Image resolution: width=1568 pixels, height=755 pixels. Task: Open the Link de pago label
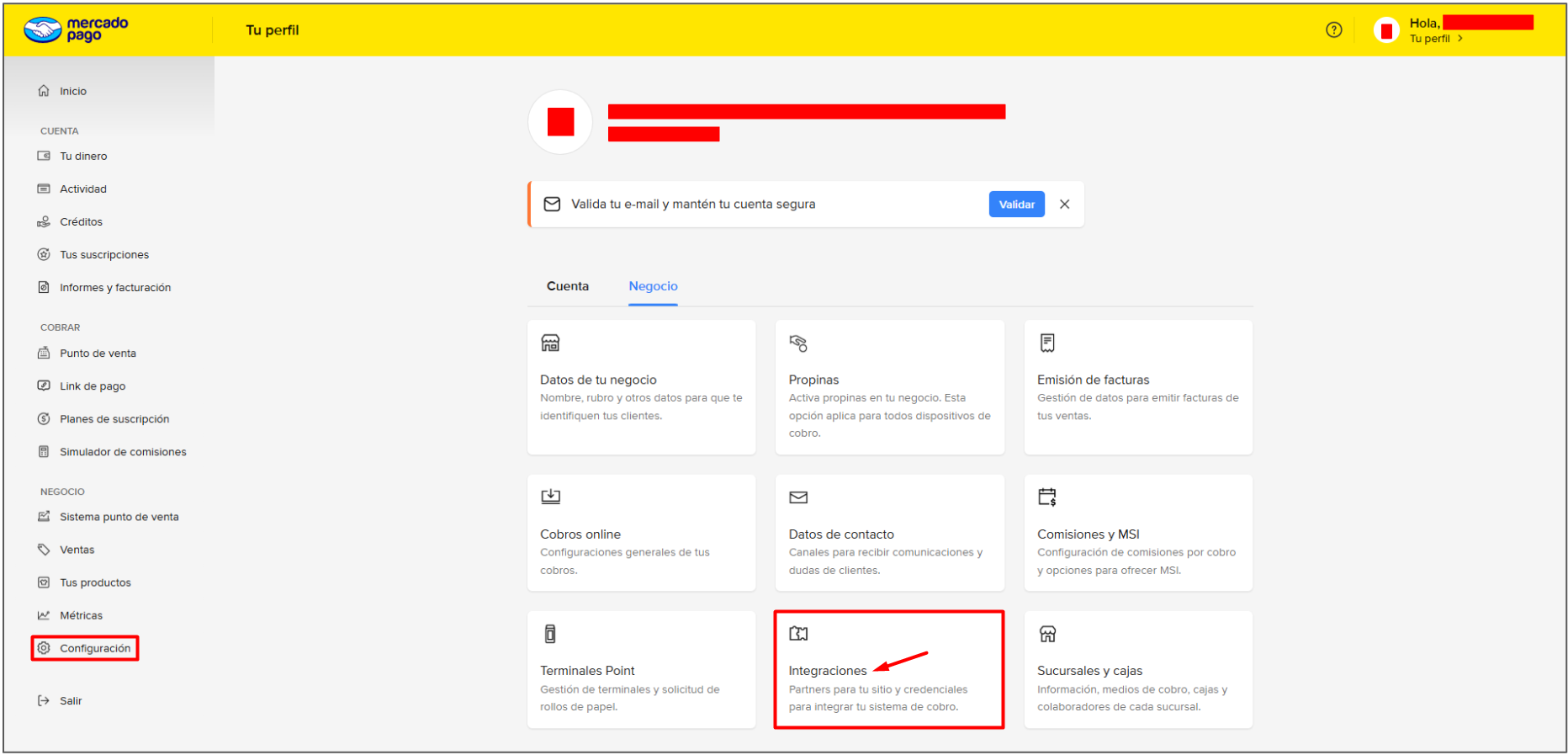point(93,385)
